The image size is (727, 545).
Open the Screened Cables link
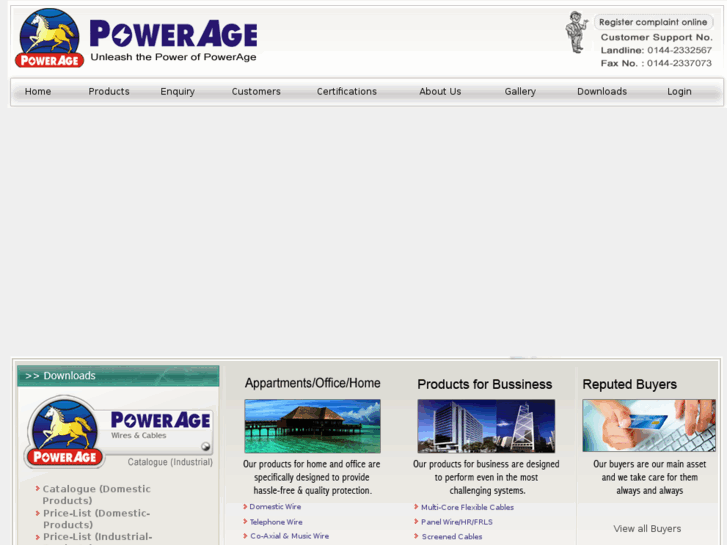click(x=452, y=536)
